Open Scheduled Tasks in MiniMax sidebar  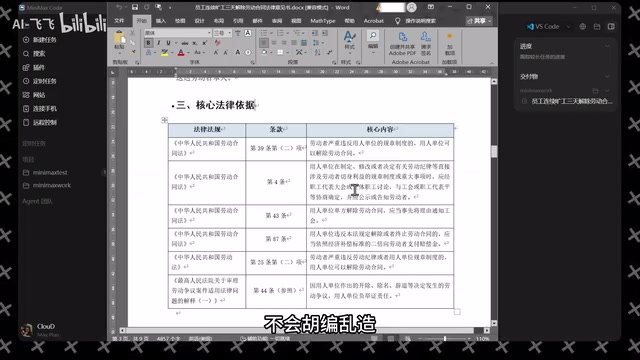click(40, 81)
